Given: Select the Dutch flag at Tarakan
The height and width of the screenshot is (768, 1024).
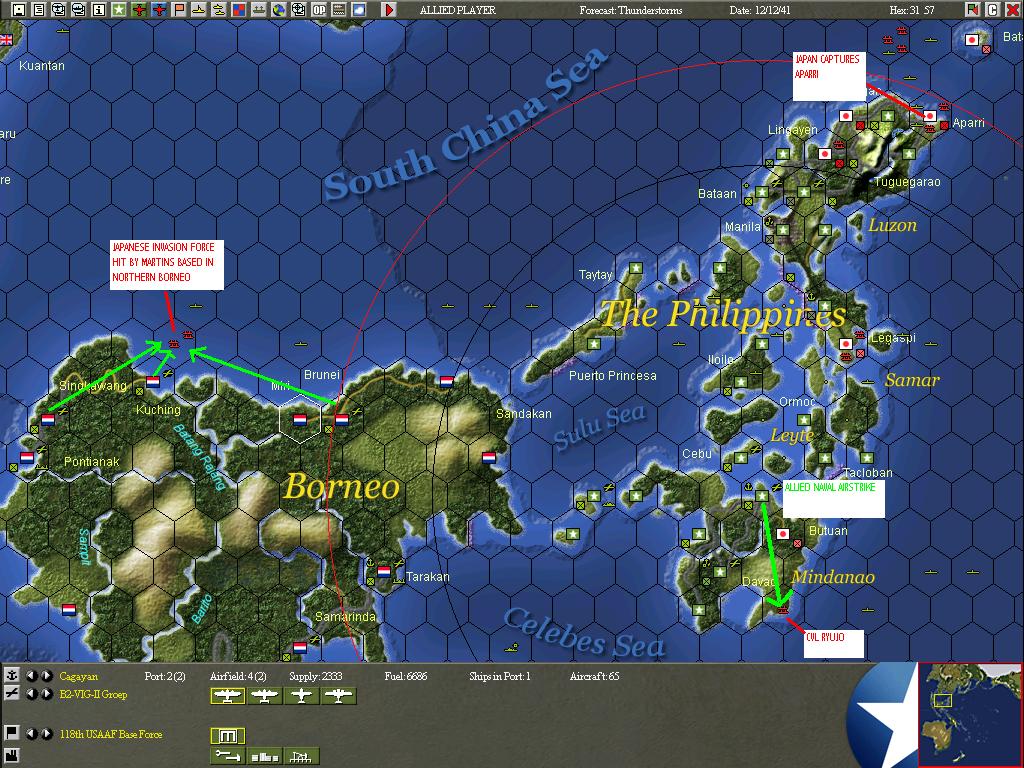Looking at the screenshot, I should point(384,571).
